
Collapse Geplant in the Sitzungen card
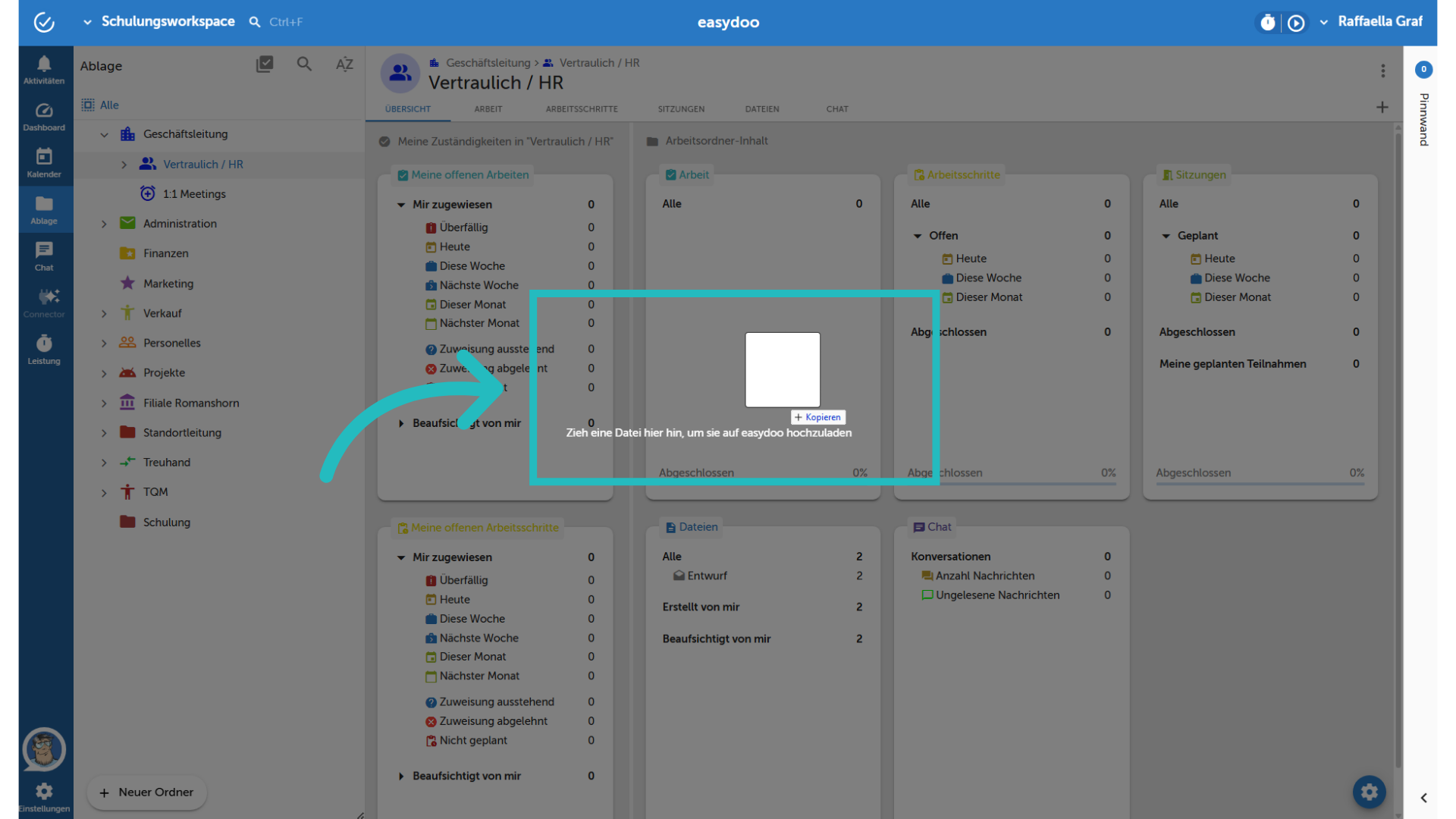[x=1166, y=237]
